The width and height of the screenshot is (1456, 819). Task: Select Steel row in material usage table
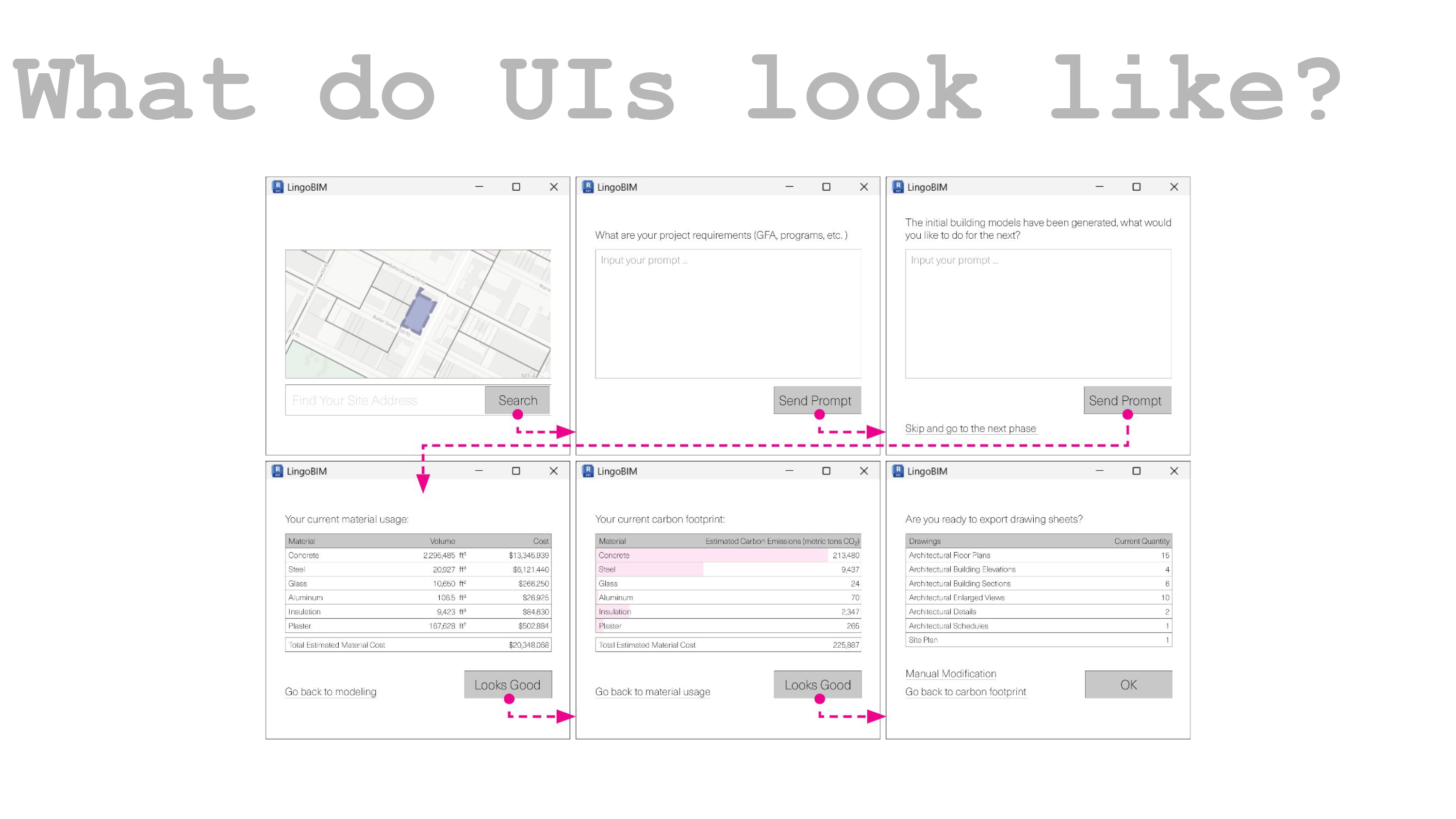[418, 569]
